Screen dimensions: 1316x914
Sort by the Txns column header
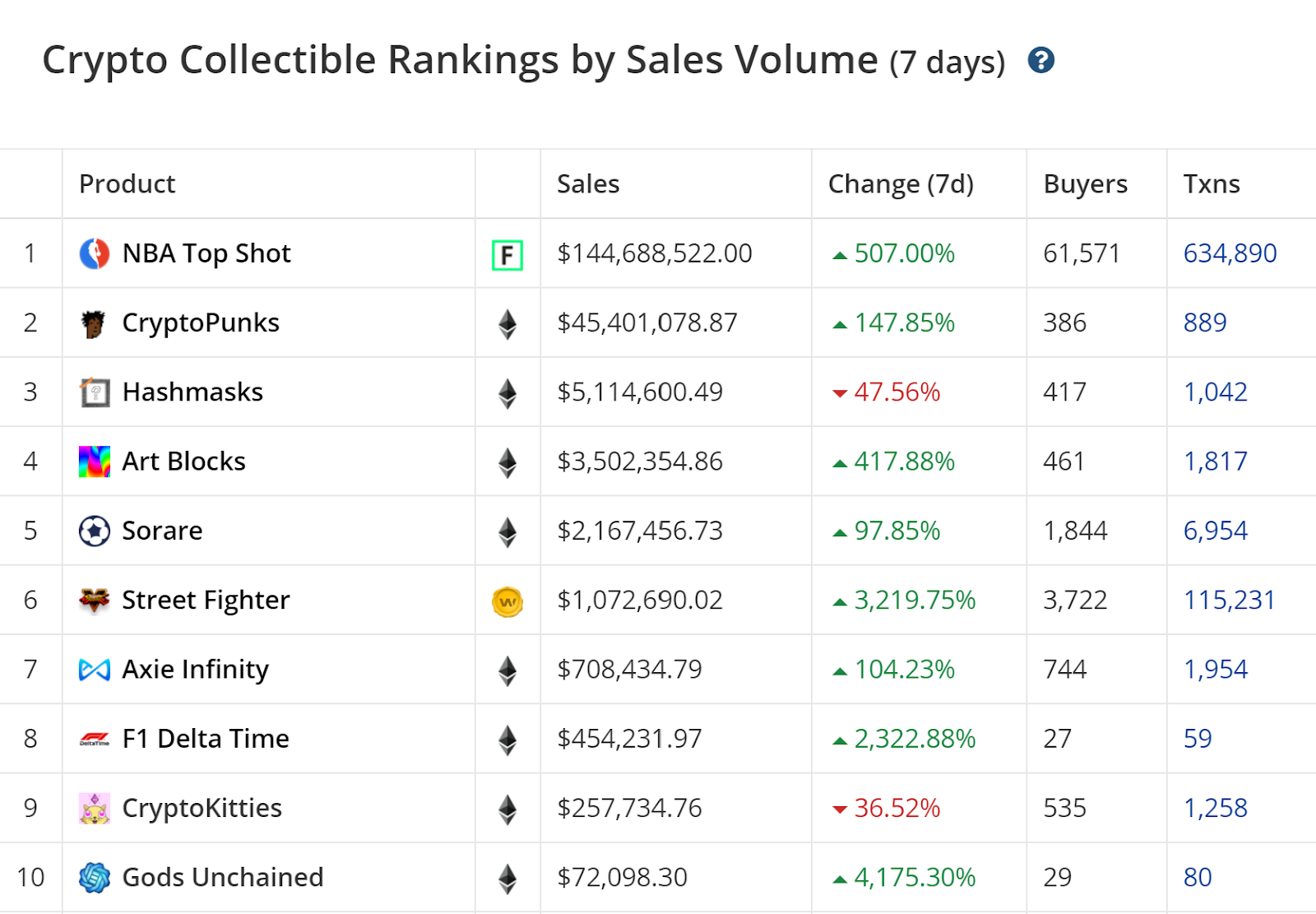point(1211,183)
